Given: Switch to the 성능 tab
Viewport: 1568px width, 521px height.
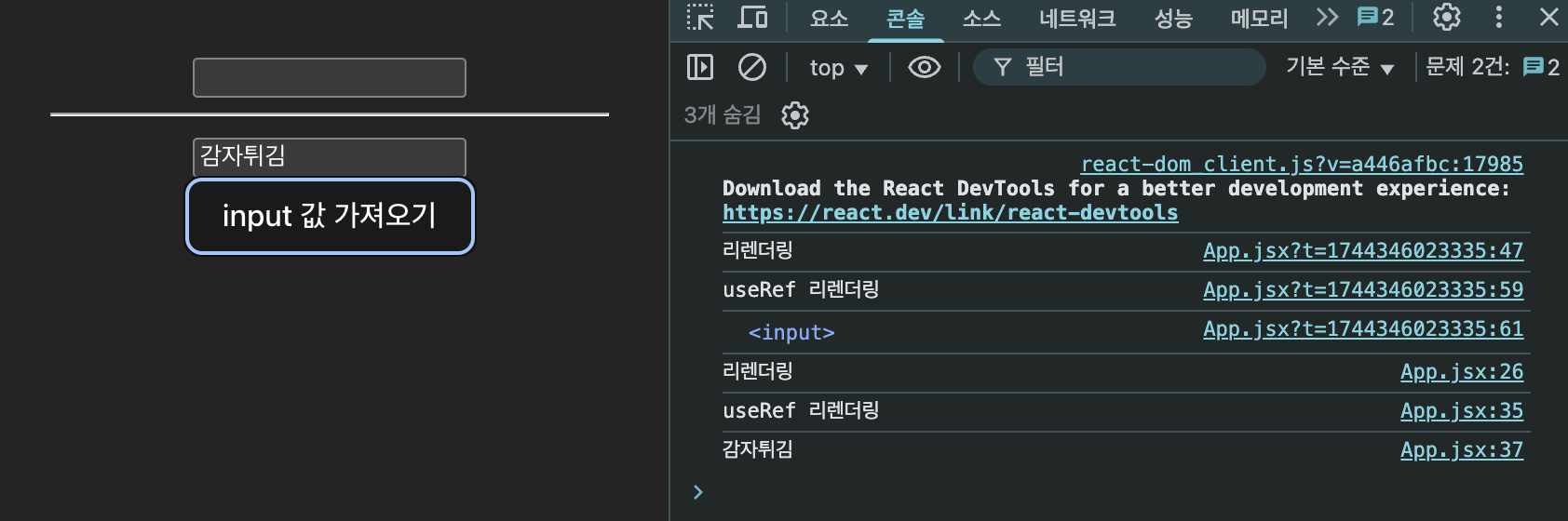Looking at the screenshot, I should coord(1173,19).
